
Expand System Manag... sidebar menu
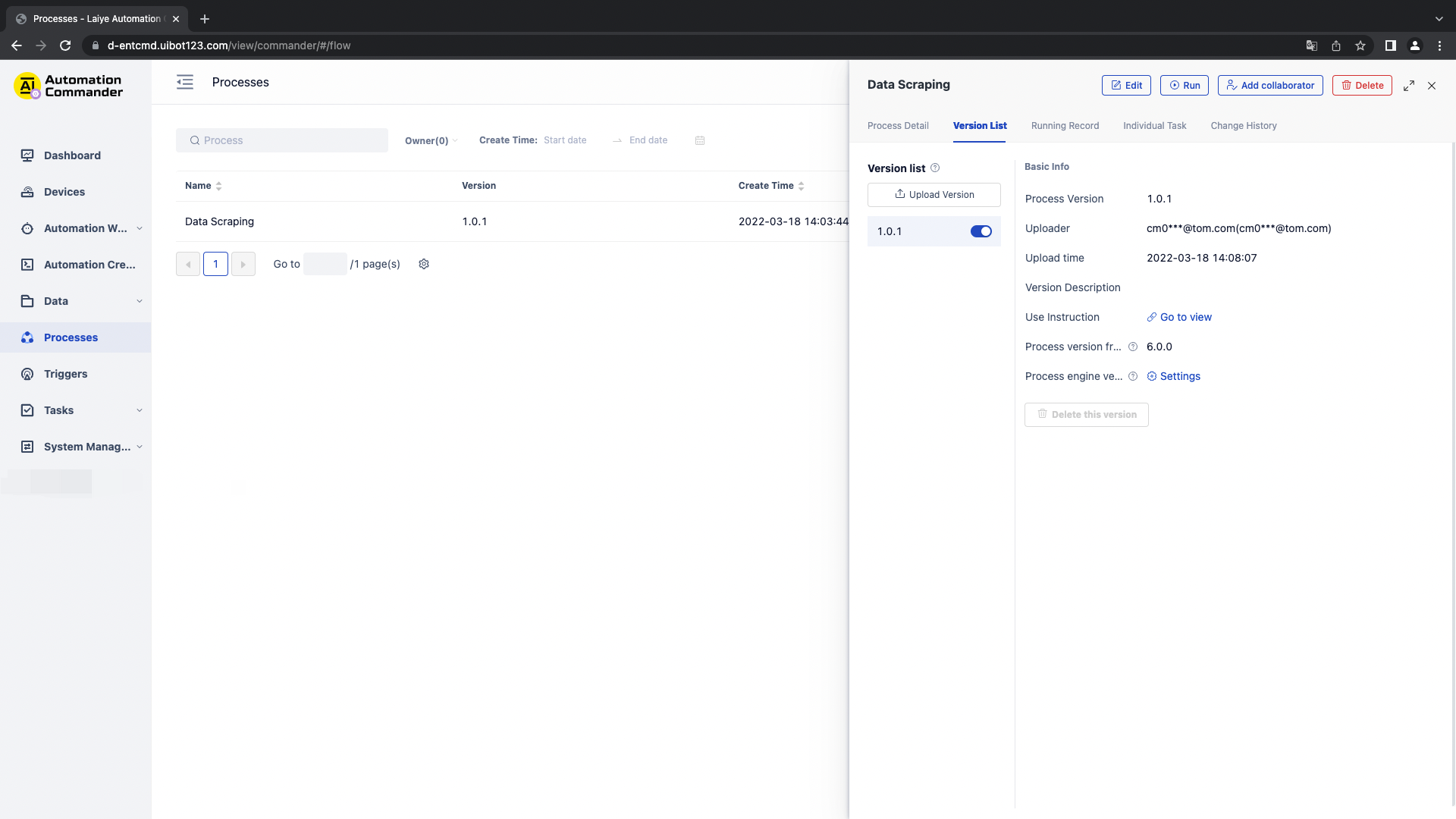140,447
